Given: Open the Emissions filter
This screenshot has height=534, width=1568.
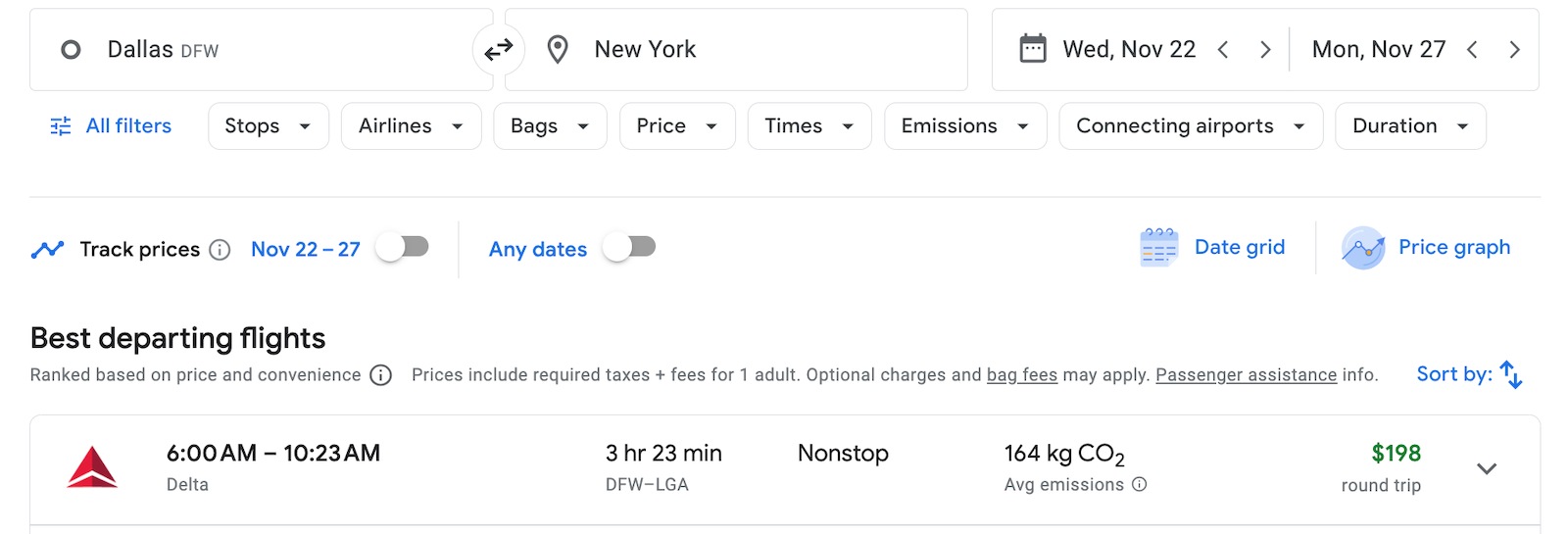Looking at the screenshot, I should tap(965, 126).
